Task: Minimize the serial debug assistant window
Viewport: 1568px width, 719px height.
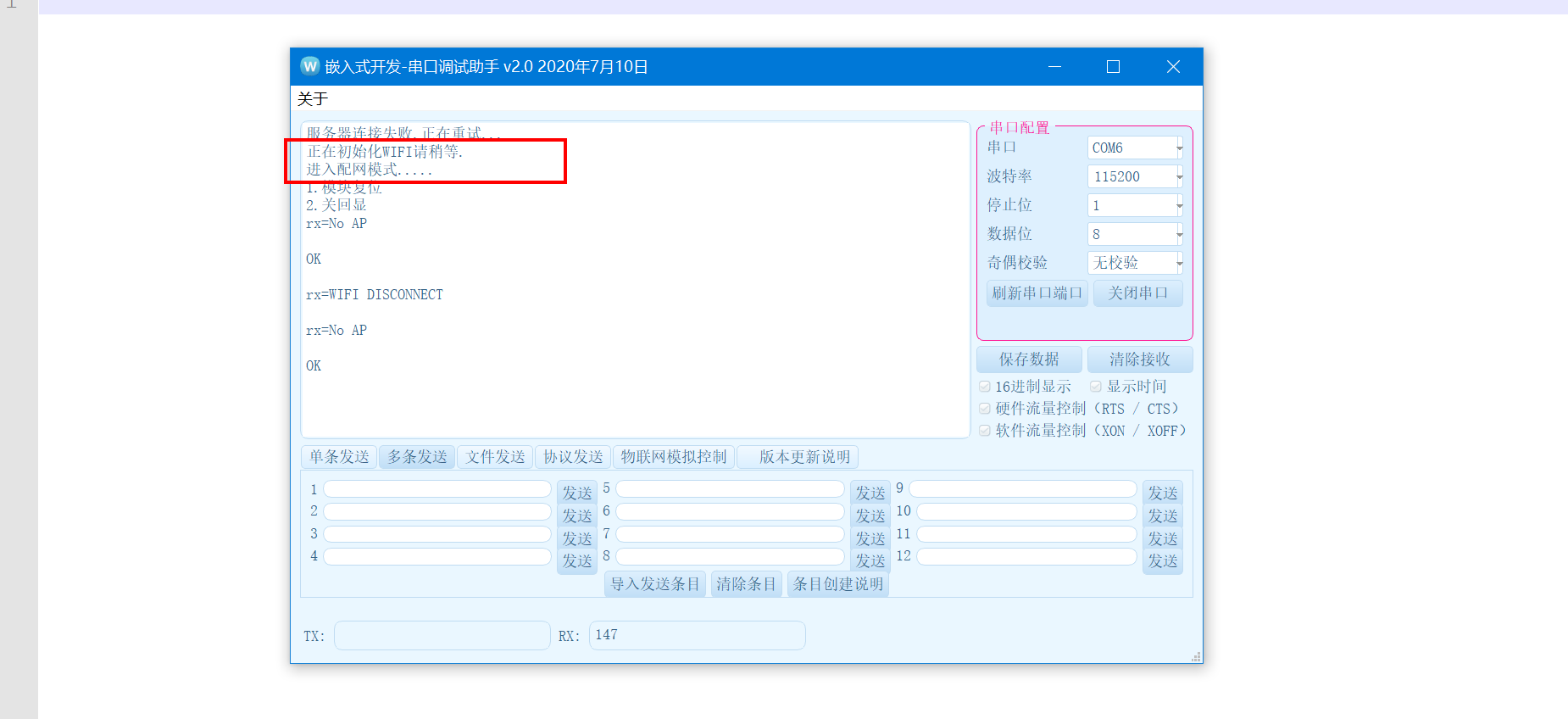Action: [x=1055, y=66]
